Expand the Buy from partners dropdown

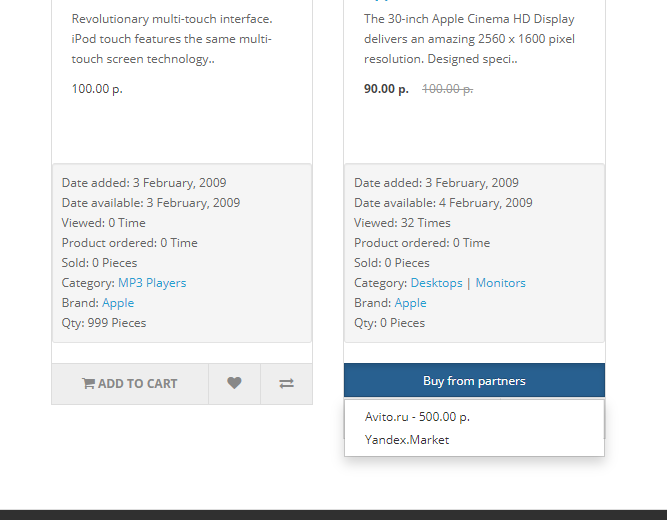pos(474,380)
